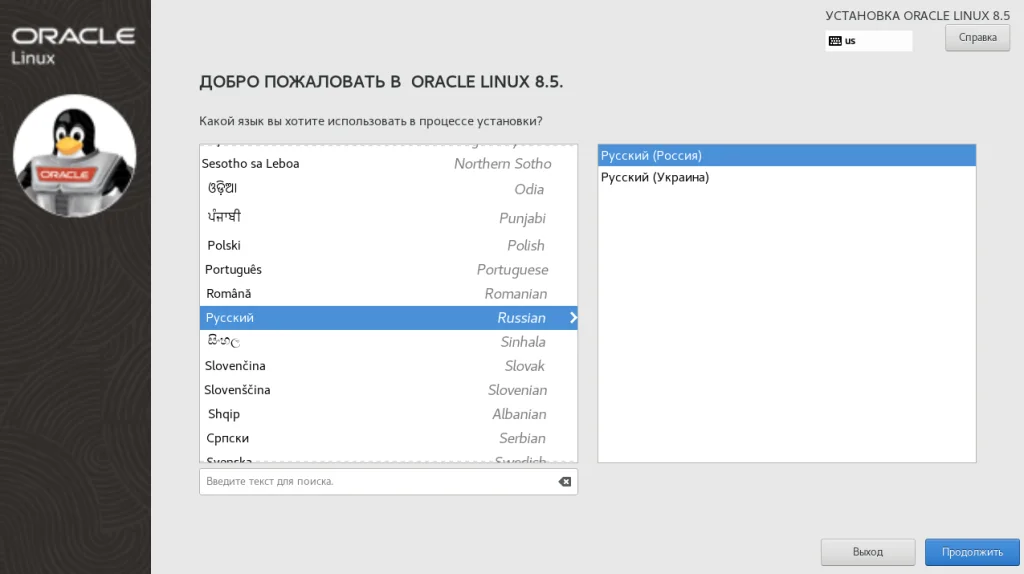Click the Выход quit button

867,551
